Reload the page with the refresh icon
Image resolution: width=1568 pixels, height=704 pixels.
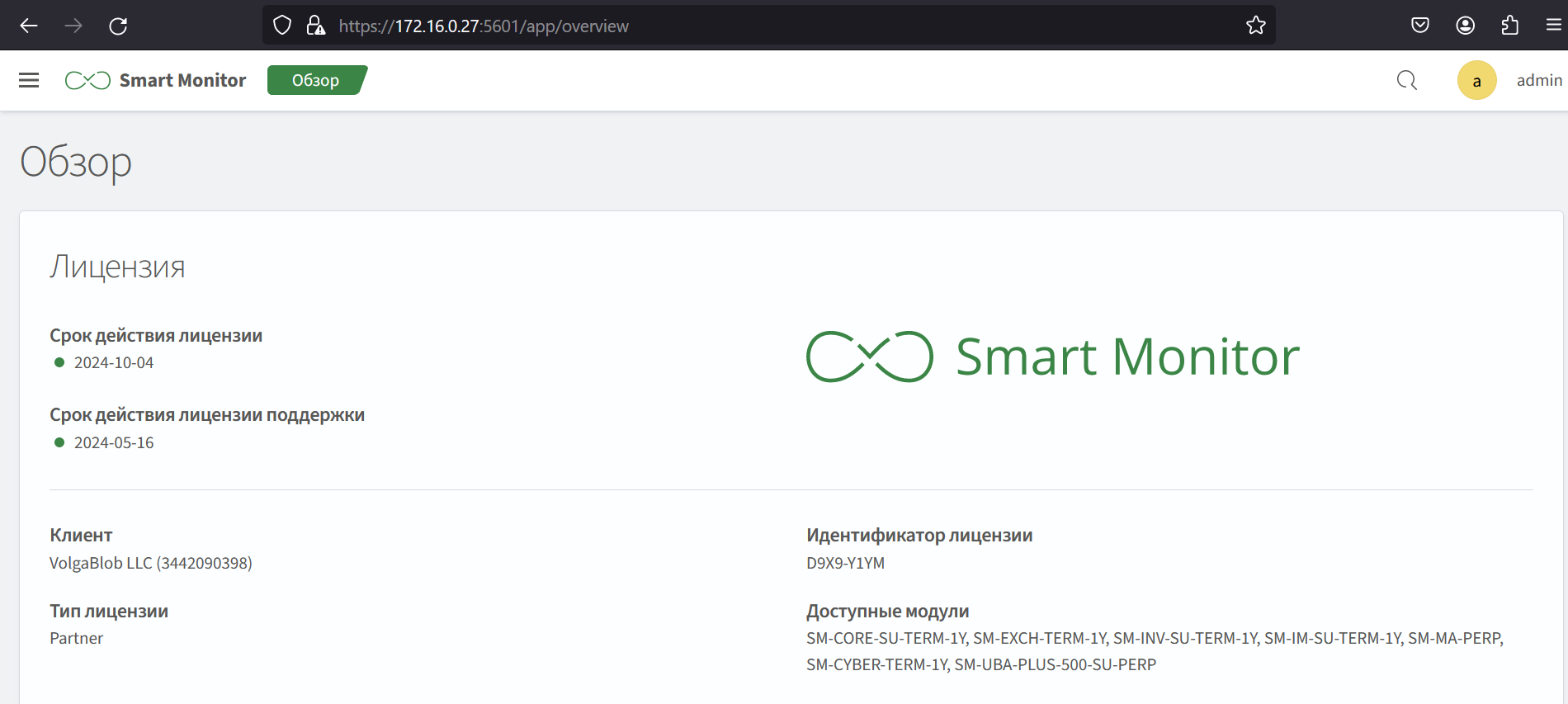click(118, 26)
